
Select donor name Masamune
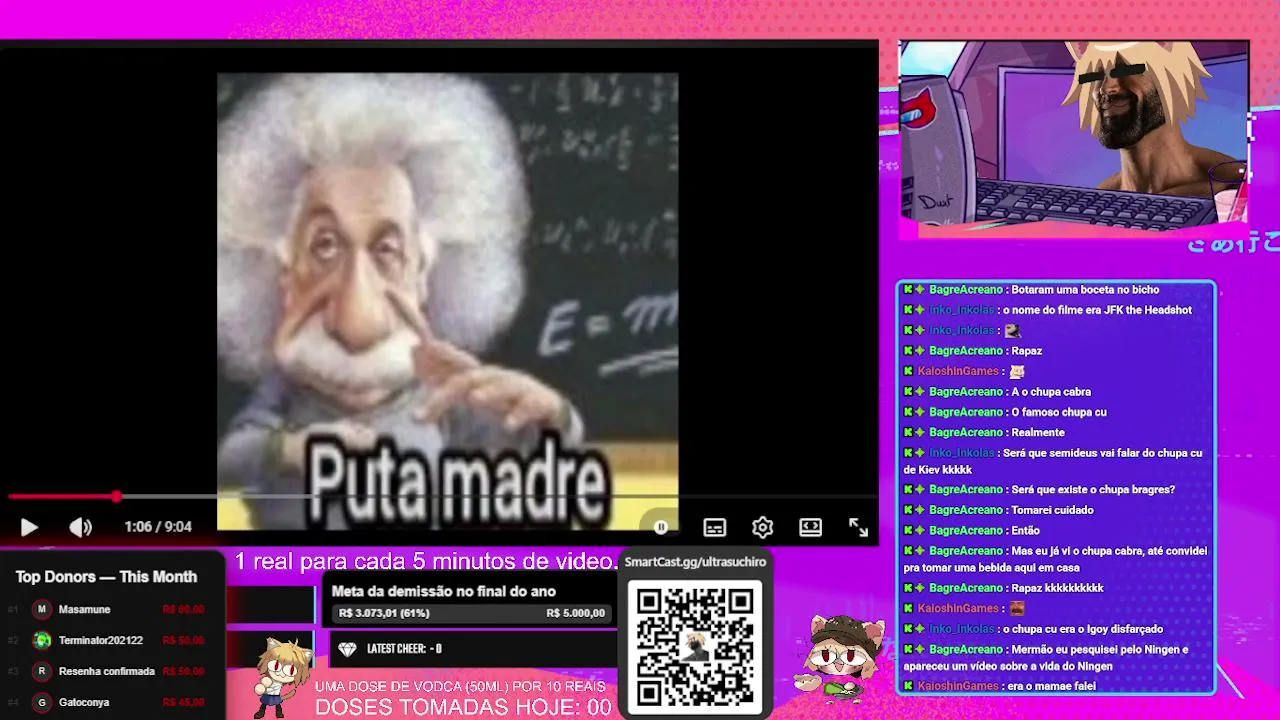pos(84,609)
